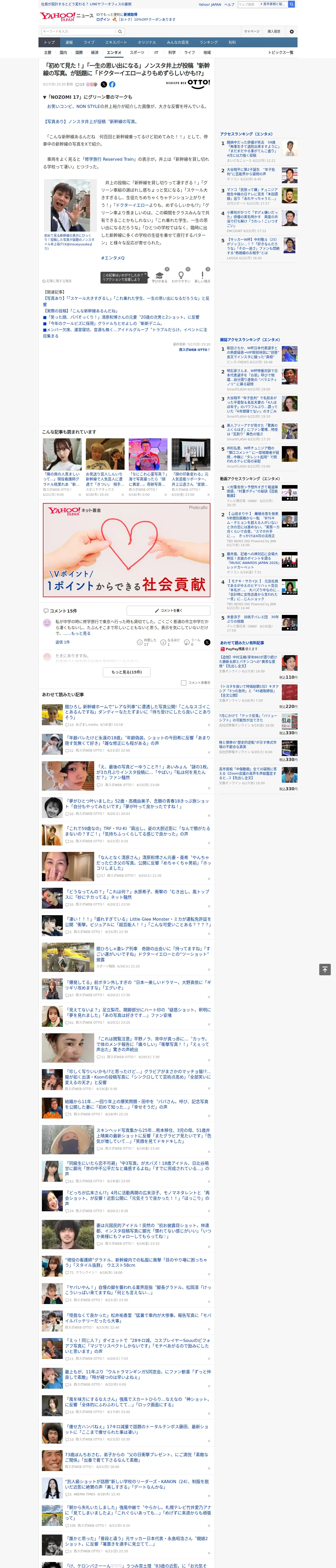Expand the 返信 1件 replies
Screen dimensions: 336x1568
click(x=63, y=642)
